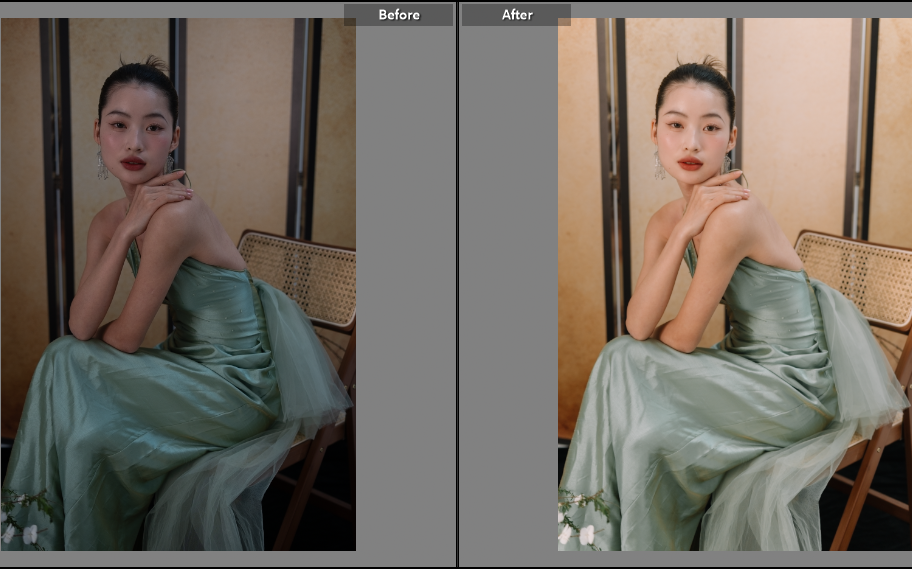Click the Before label header
The width and height of the screenshot is (912, 569).
pos(398,15)
